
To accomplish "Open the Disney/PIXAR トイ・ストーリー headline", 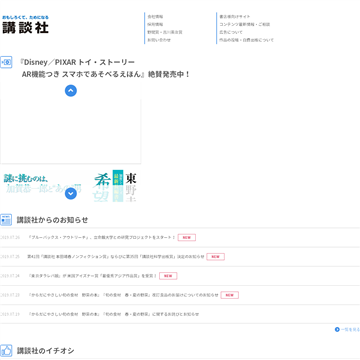I will [x=77, y=62].
